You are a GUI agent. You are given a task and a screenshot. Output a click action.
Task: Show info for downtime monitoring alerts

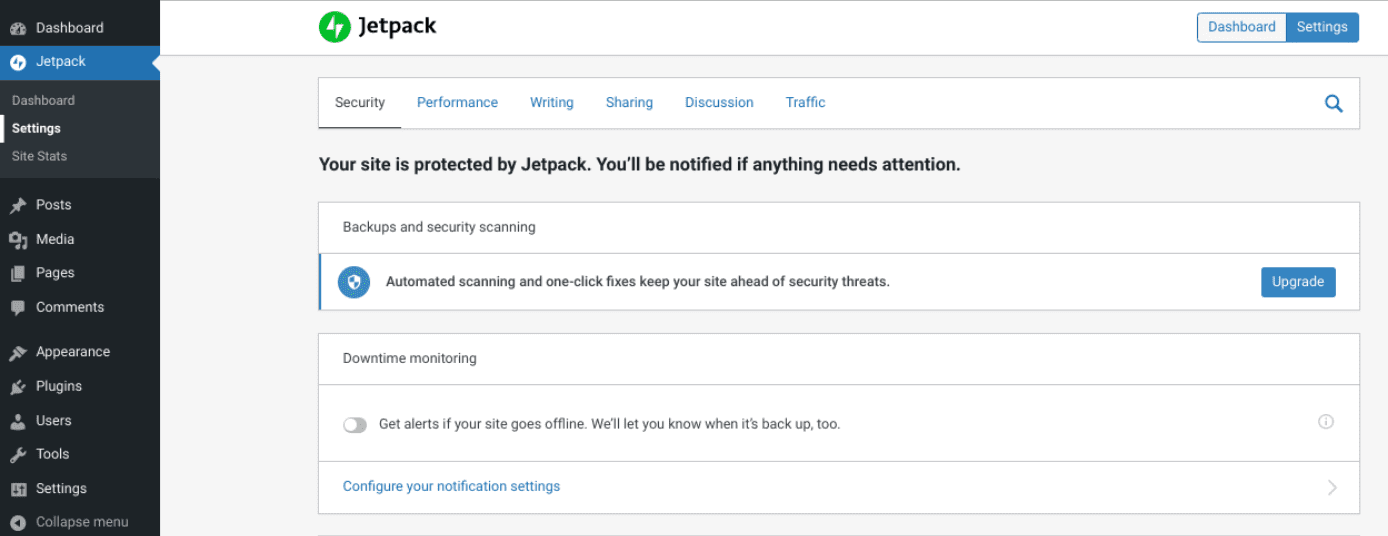pos(1326,422)
